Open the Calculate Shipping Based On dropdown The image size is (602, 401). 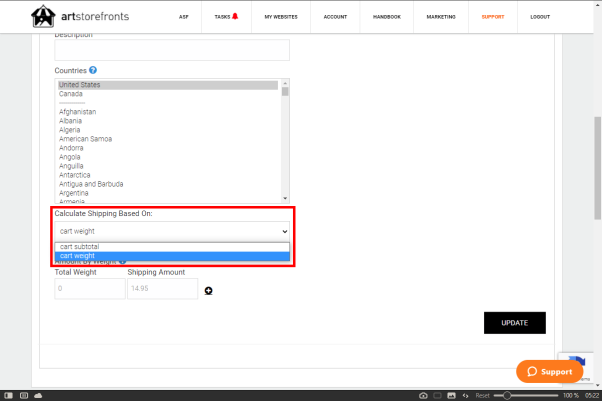[x=172, y=231]
